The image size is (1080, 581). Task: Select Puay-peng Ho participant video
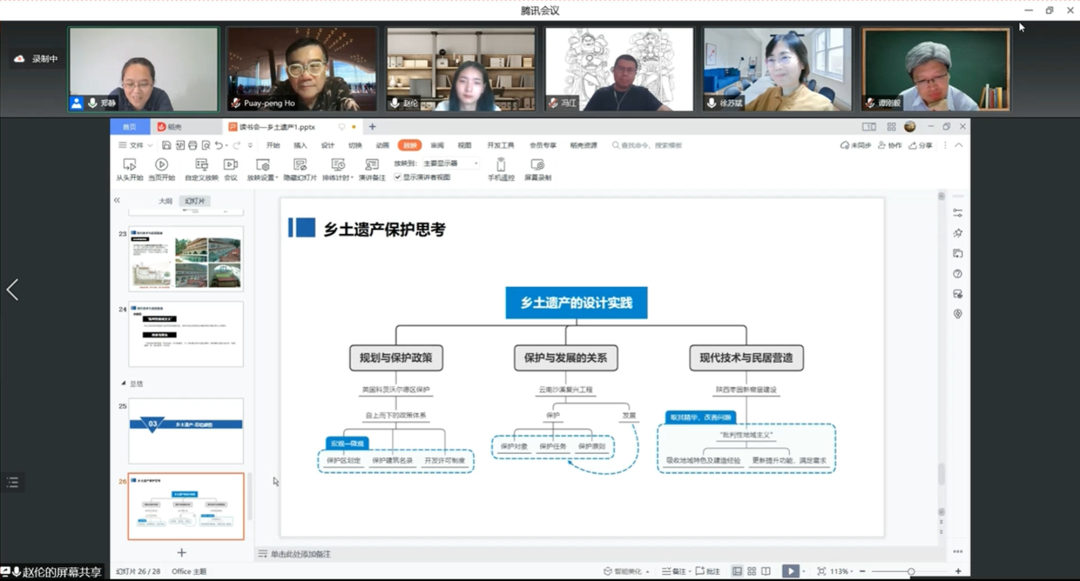(x=302, y=69)
